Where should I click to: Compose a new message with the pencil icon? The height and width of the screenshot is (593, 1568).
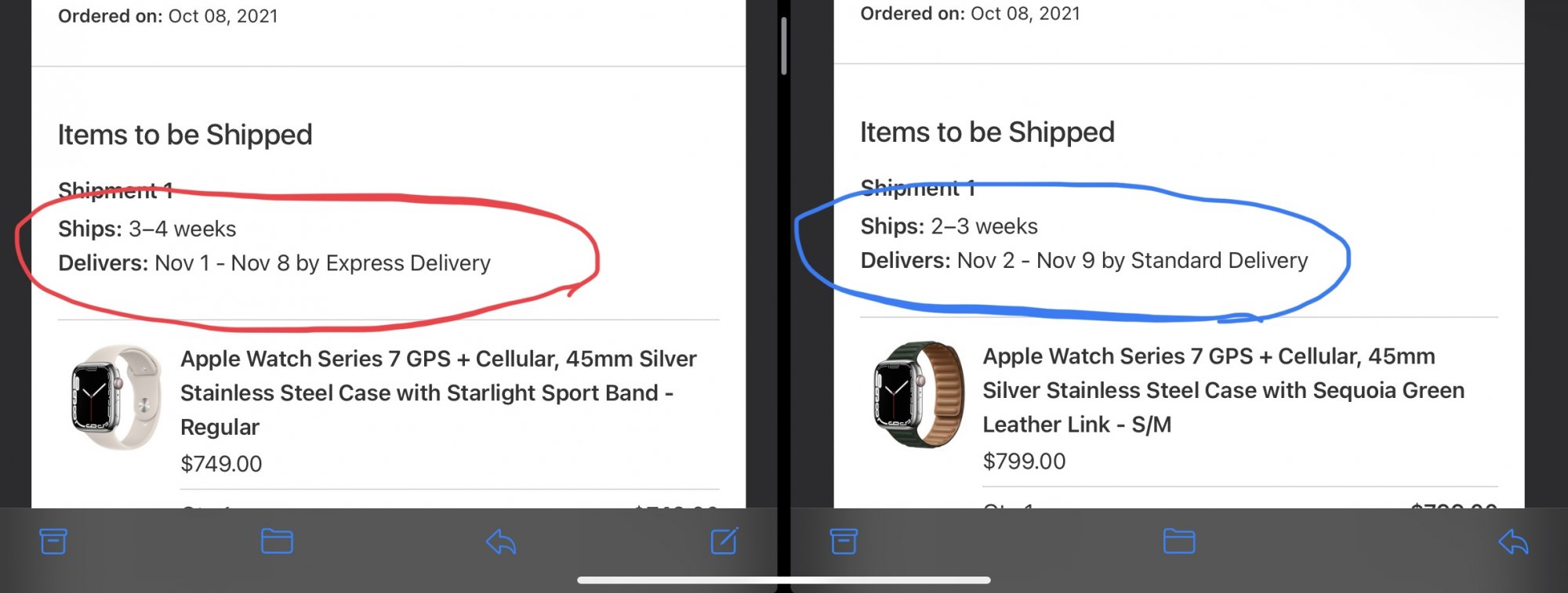(x=724, y=541)
